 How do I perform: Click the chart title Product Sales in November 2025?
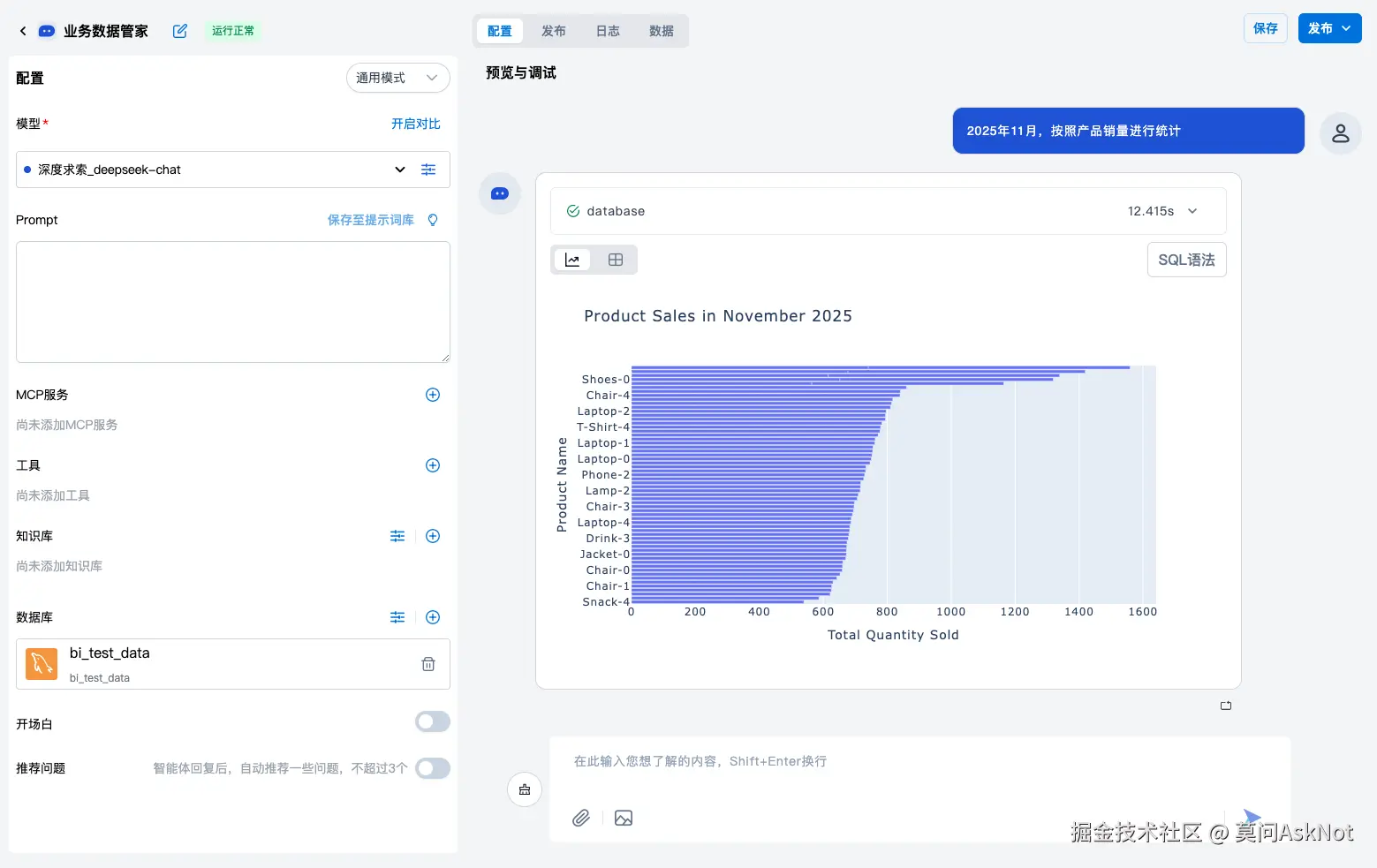[718, 316]
